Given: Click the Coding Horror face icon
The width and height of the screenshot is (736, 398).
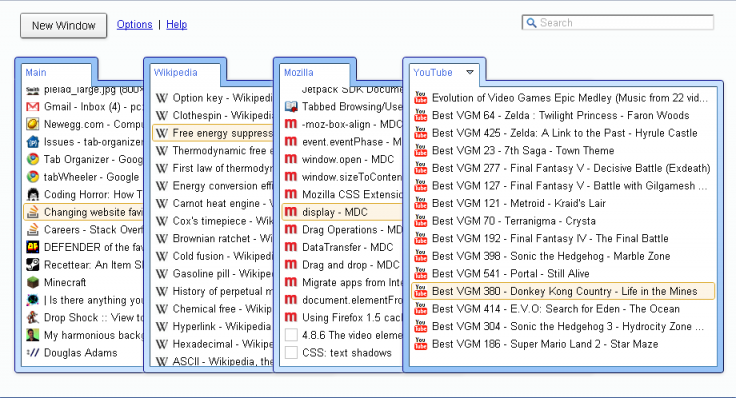Looking at the screenshot, I should click(x=32, y=195).
